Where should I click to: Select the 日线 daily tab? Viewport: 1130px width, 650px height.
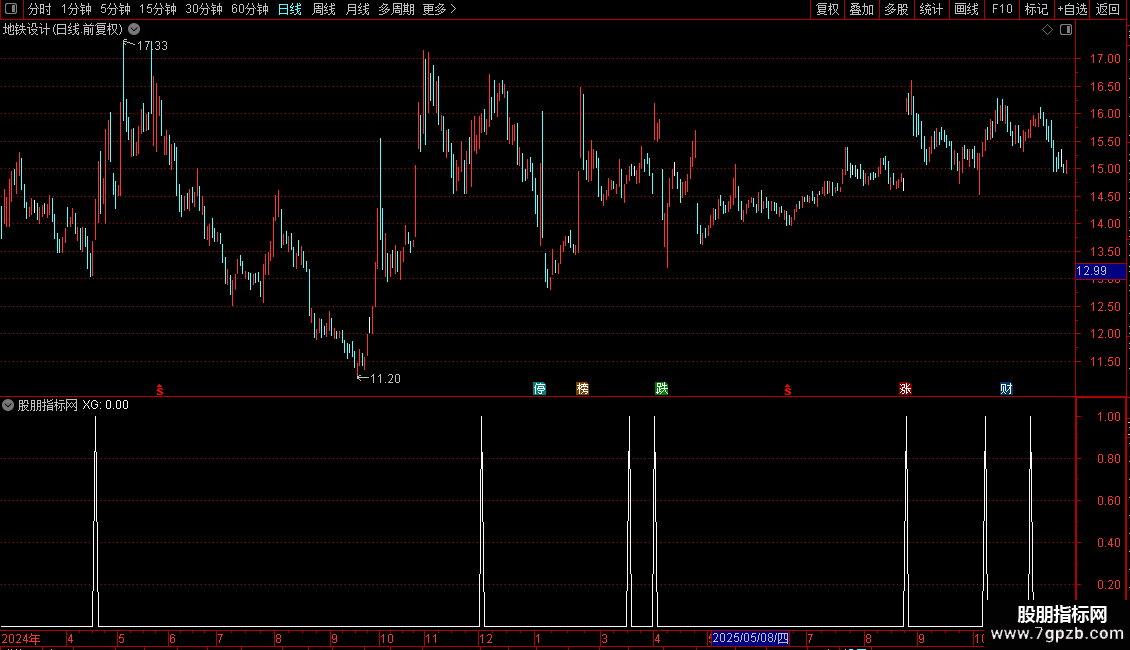coord(290,9)
